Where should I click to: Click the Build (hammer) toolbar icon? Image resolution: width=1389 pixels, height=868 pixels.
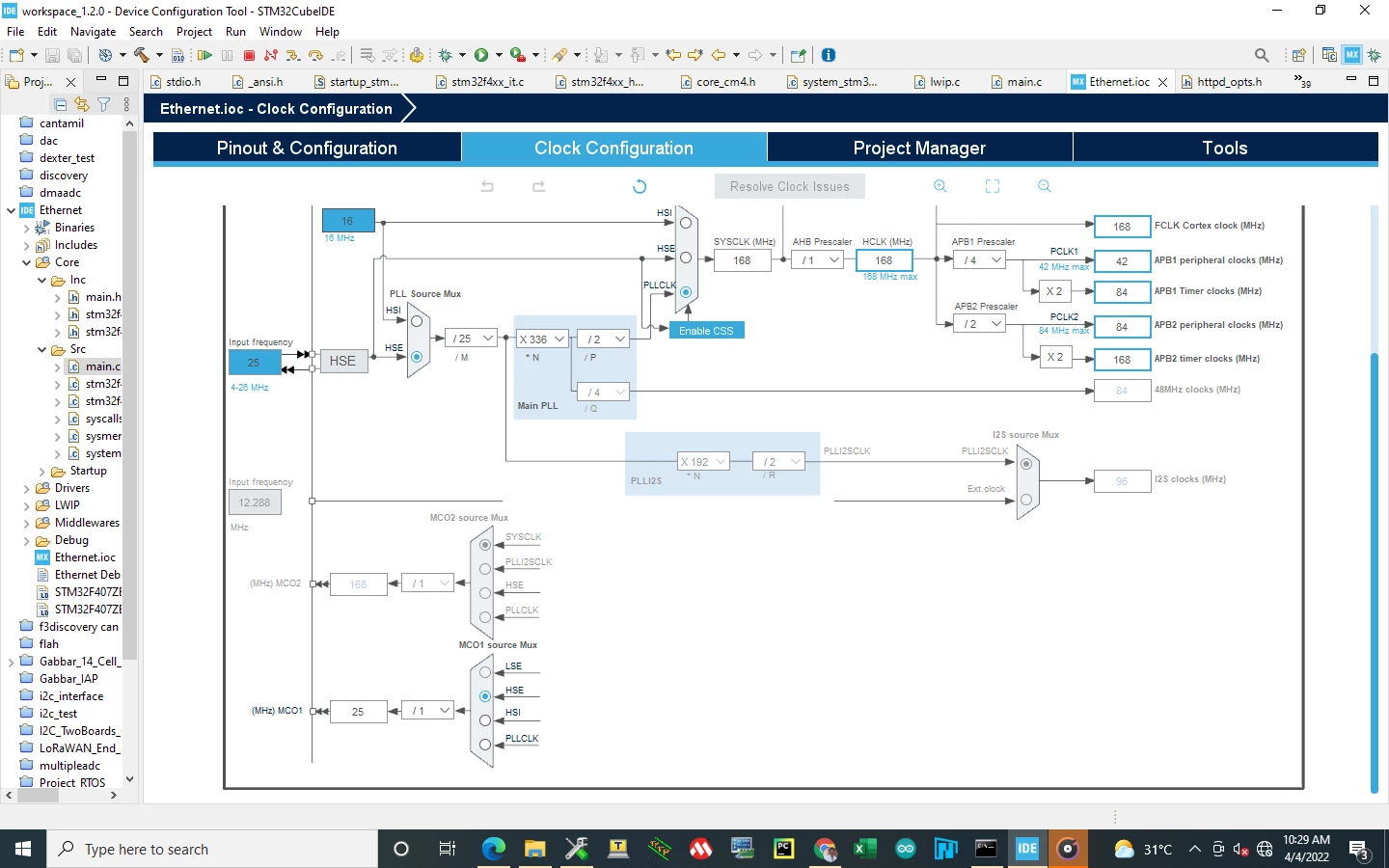[142, 55]
